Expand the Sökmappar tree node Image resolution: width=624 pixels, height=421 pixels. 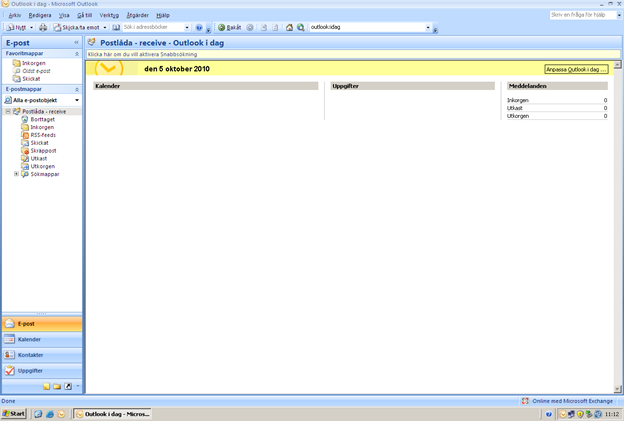[16, 174]
